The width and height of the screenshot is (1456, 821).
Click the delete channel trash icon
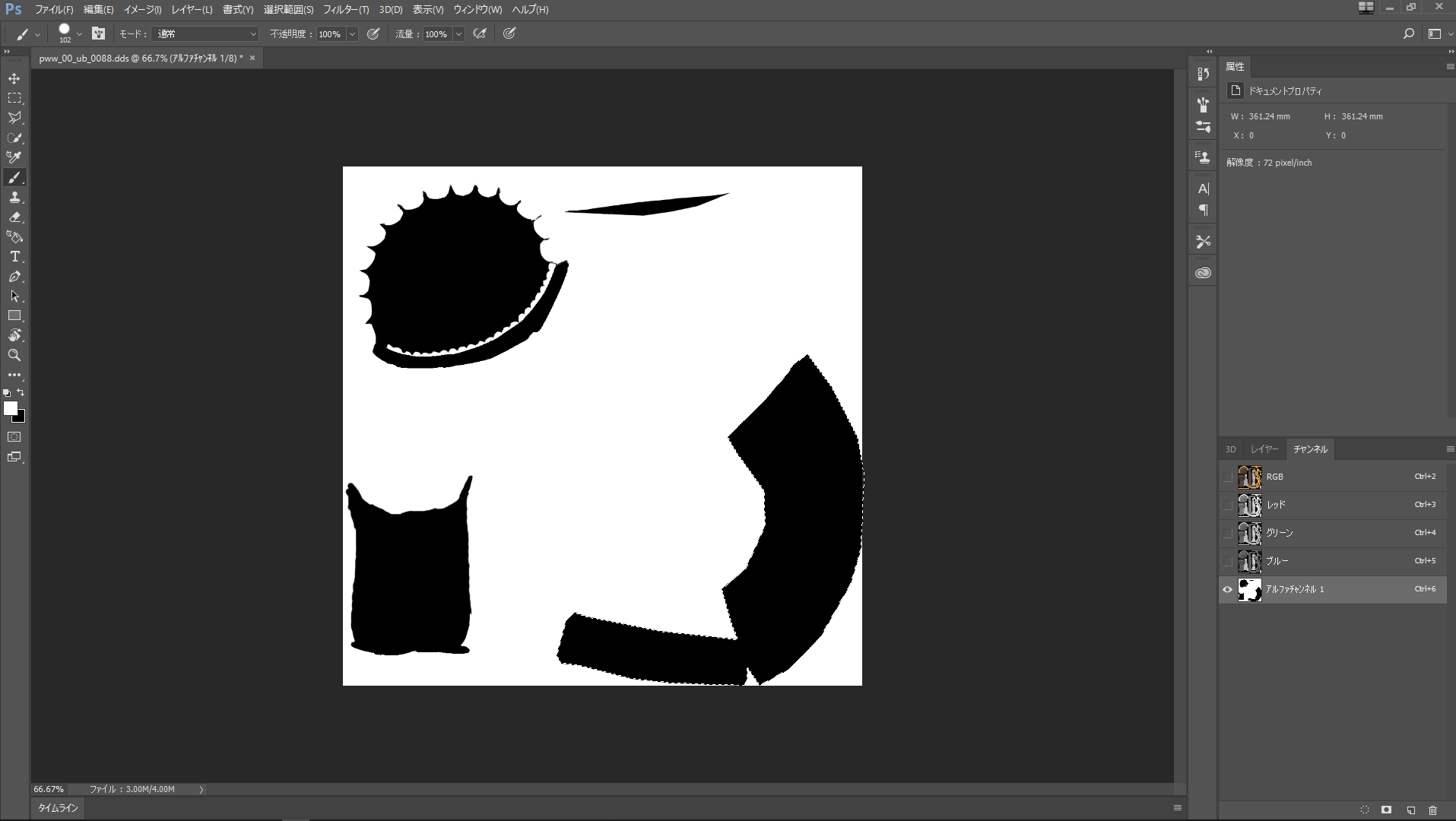[x=1432, y=810]
